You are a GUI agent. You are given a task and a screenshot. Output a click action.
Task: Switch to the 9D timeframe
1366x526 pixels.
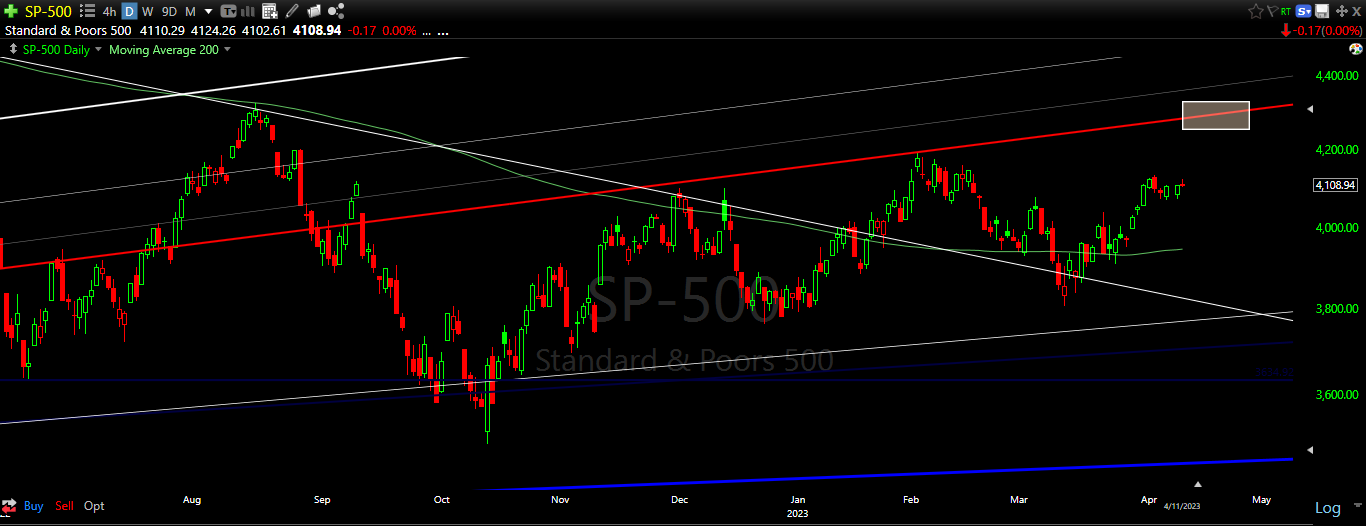click(x=169, y=11)
